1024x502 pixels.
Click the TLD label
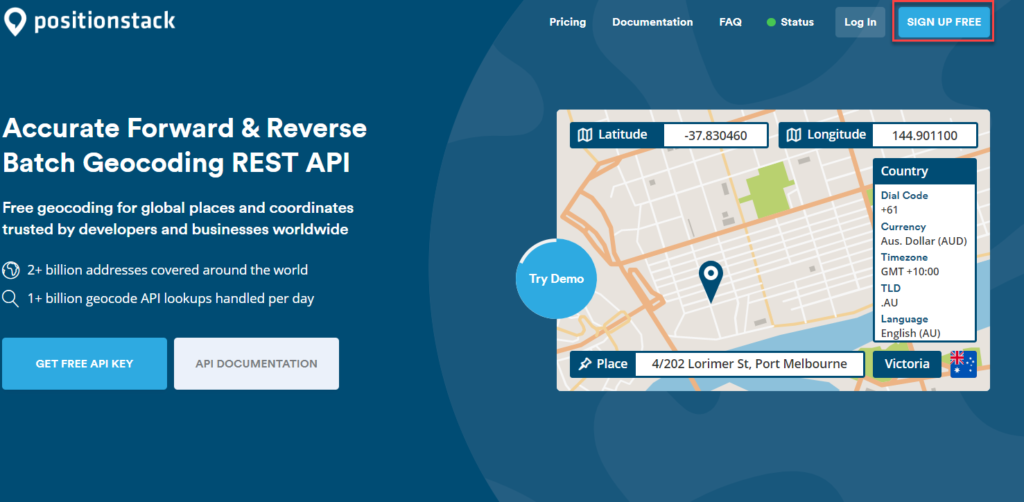point(889,287)
